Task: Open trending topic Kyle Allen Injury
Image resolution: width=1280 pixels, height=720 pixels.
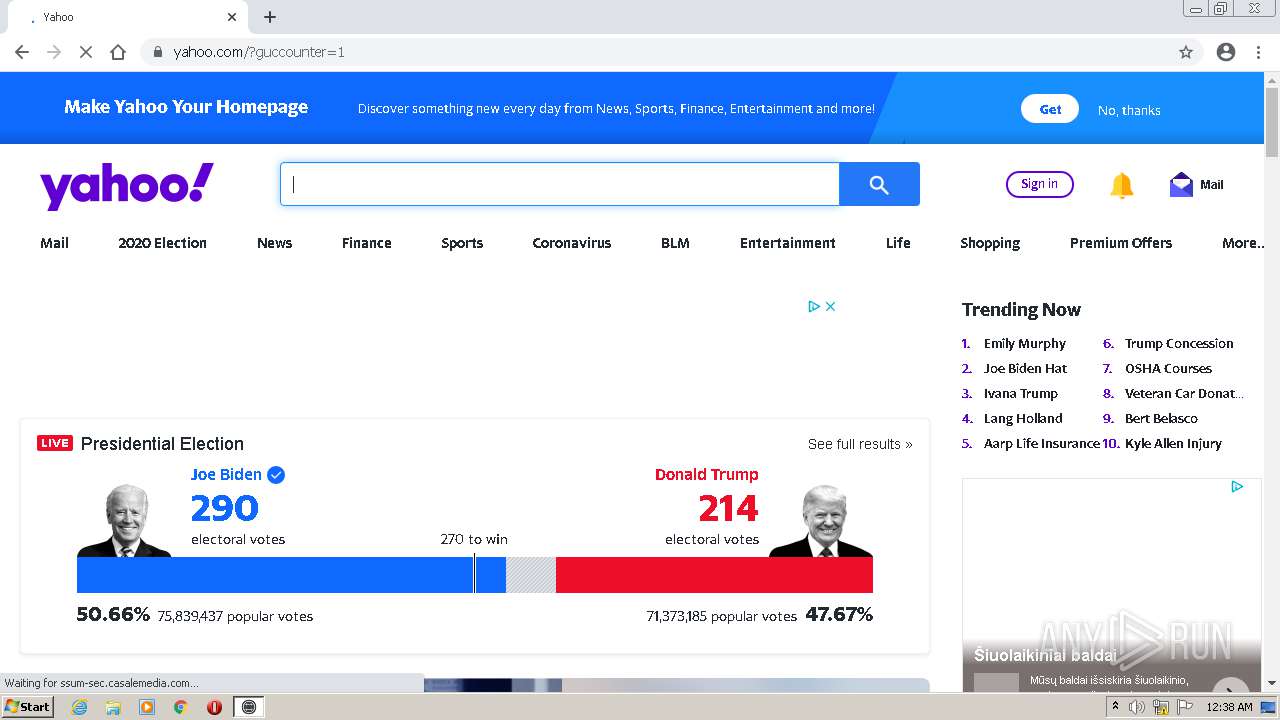Action: pyautogui.click(x=1173, y=443)
